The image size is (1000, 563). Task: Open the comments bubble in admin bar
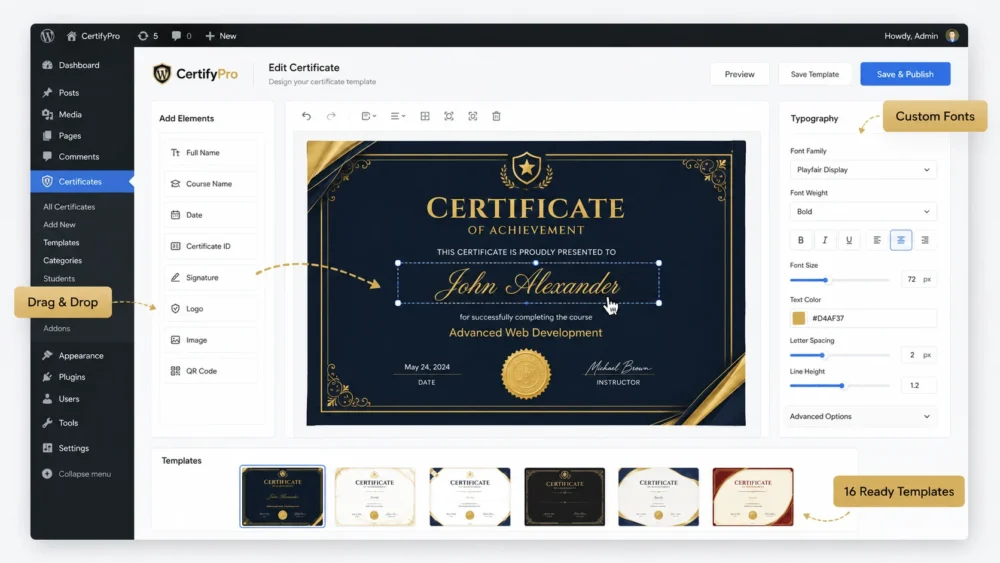181,36
